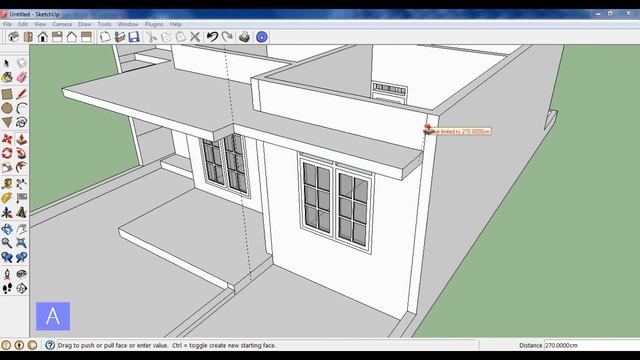Click the Distance measurements input box
Screen dimensions: 640x360
tap(591, 345)
